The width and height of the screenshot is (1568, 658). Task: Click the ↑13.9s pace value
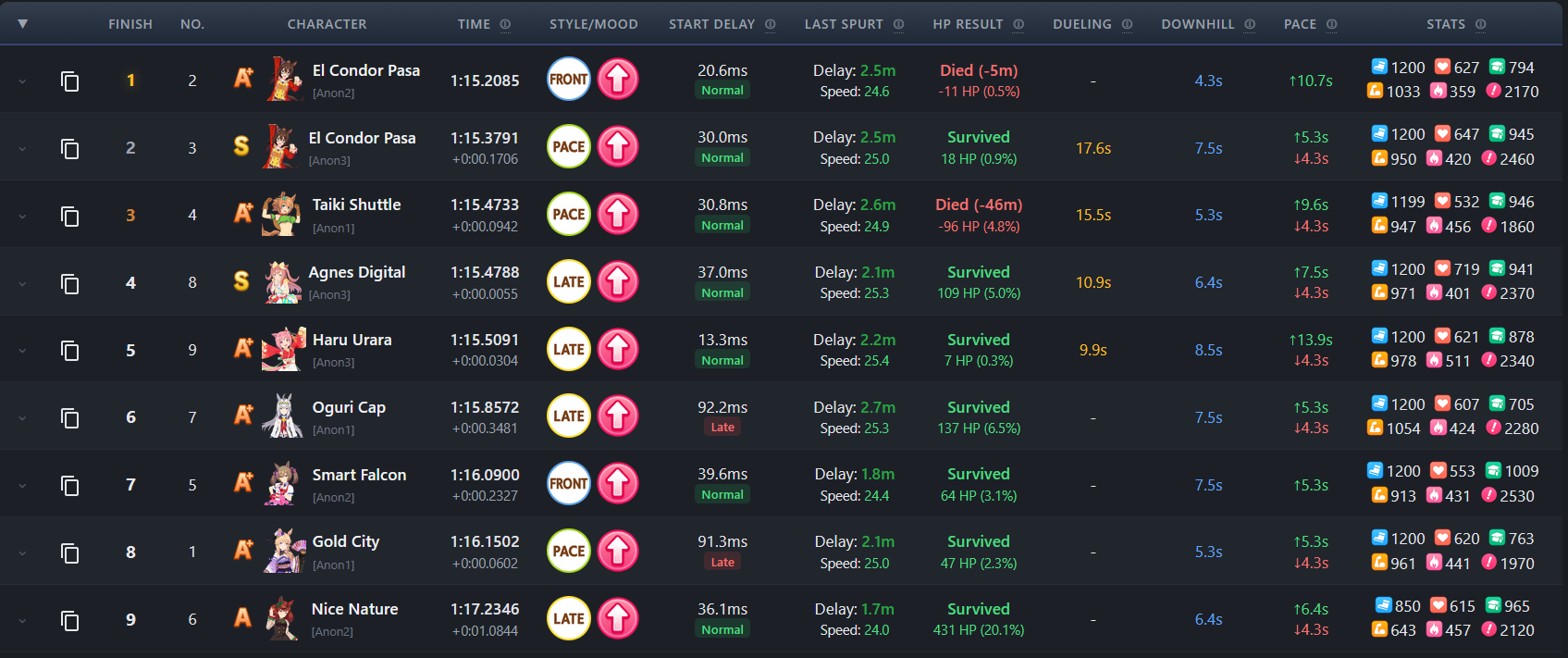[1311, 340]
